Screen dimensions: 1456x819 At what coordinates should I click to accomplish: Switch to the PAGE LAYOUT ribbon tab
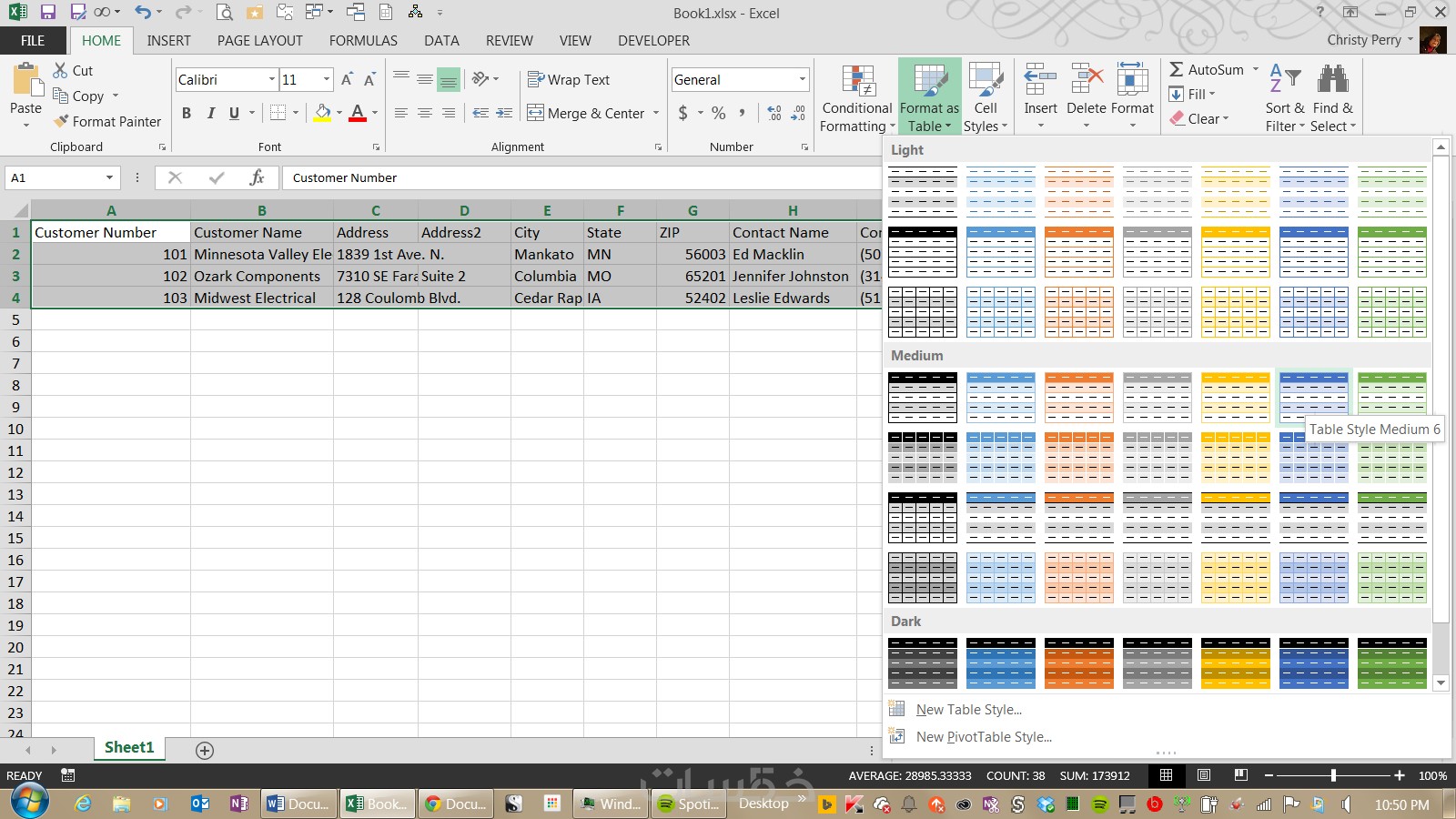[x=259, y=41]
